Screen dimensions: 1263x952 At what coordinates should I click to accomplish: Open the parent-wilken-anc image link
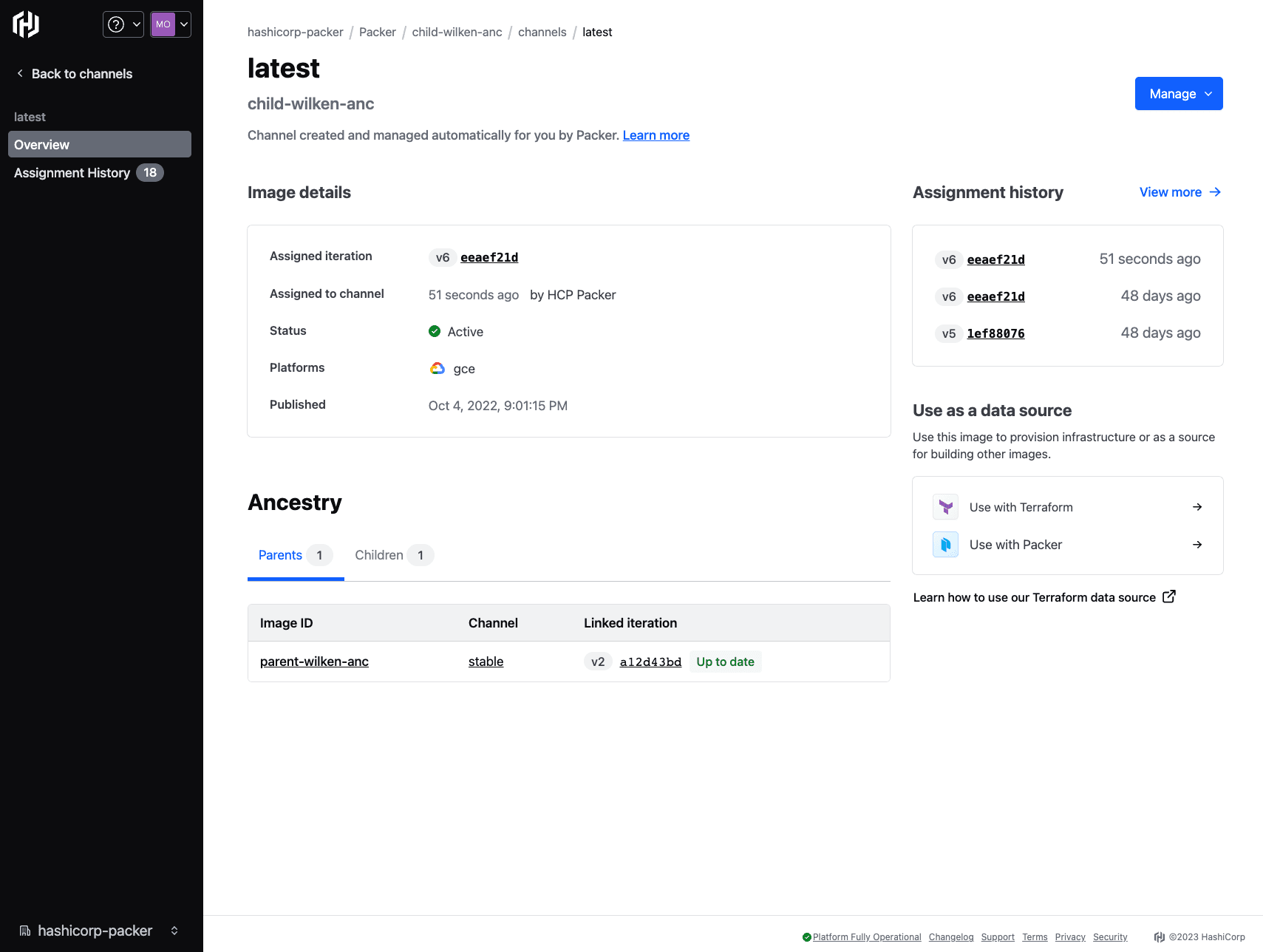(x=314, y=662)
